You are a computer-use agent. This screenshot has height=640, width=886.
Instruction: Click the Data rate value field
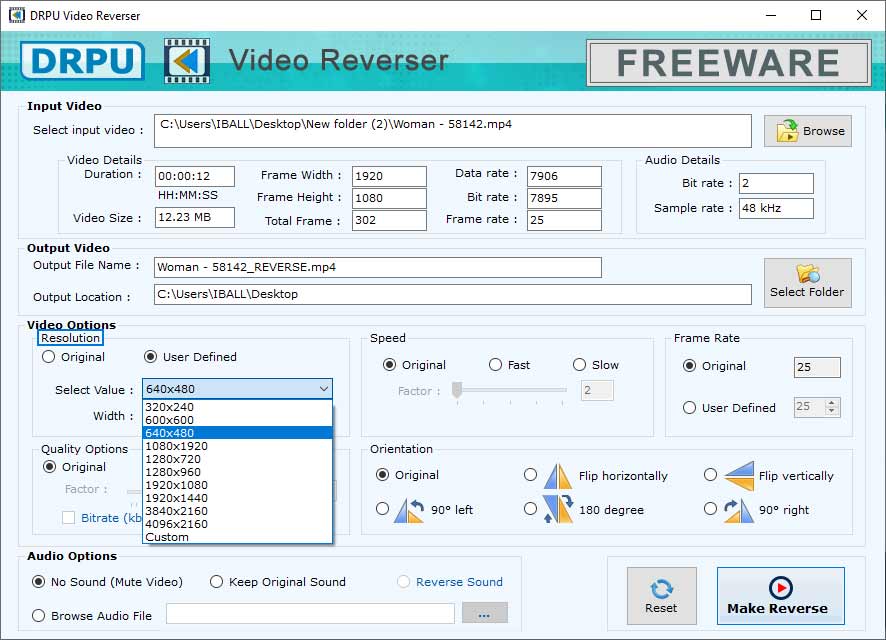564,176
